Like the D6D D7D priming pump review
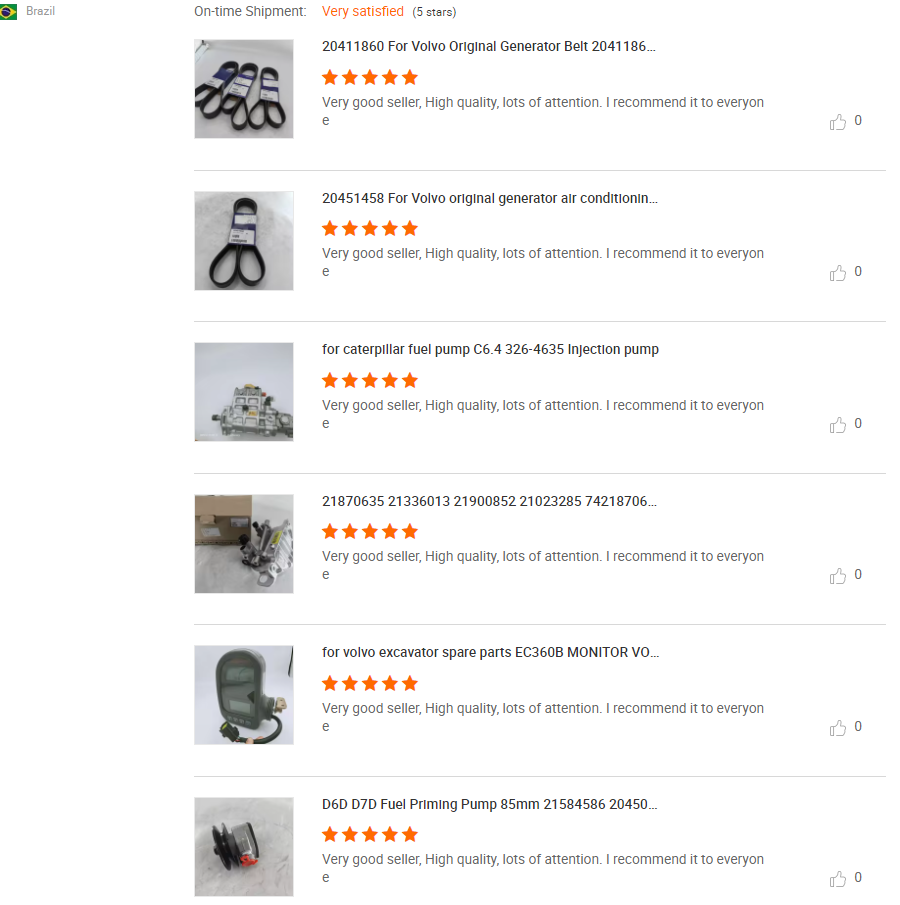 838,879
